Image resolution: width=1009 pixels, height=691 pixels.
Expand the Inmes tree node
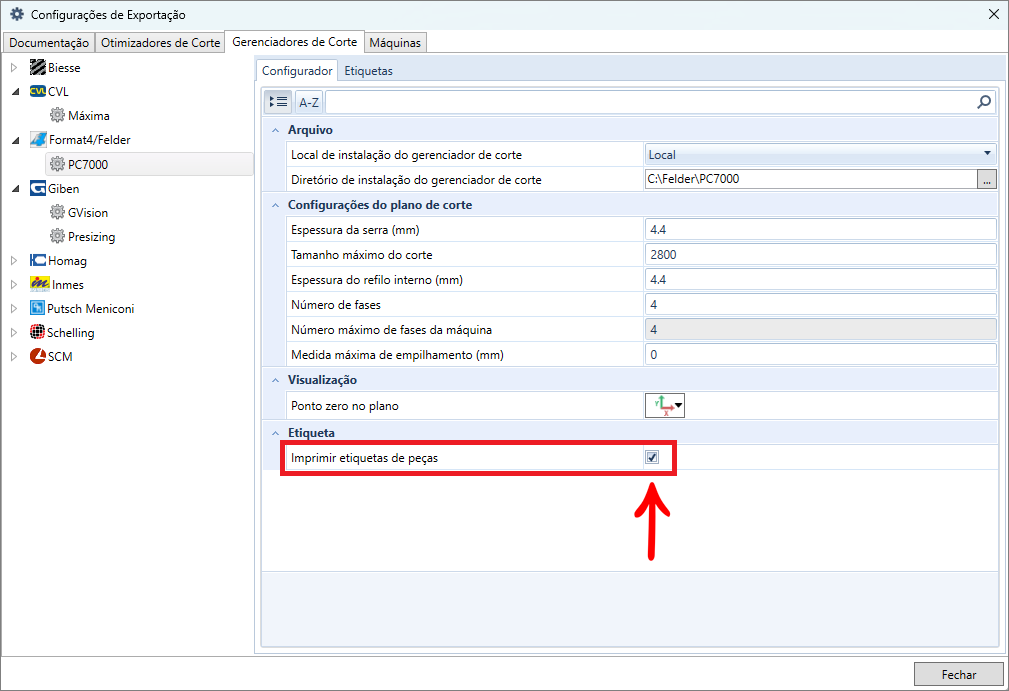click(x=14, y=284)
